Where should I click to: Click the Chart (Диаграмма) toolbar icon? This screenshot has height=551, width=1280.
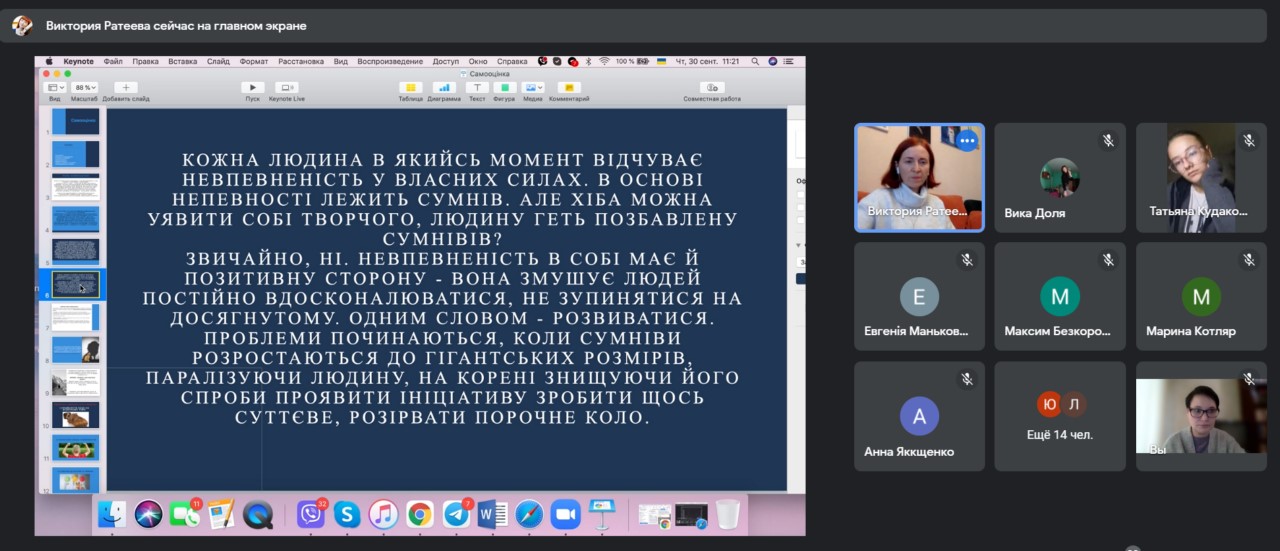(x=444, y=88)
